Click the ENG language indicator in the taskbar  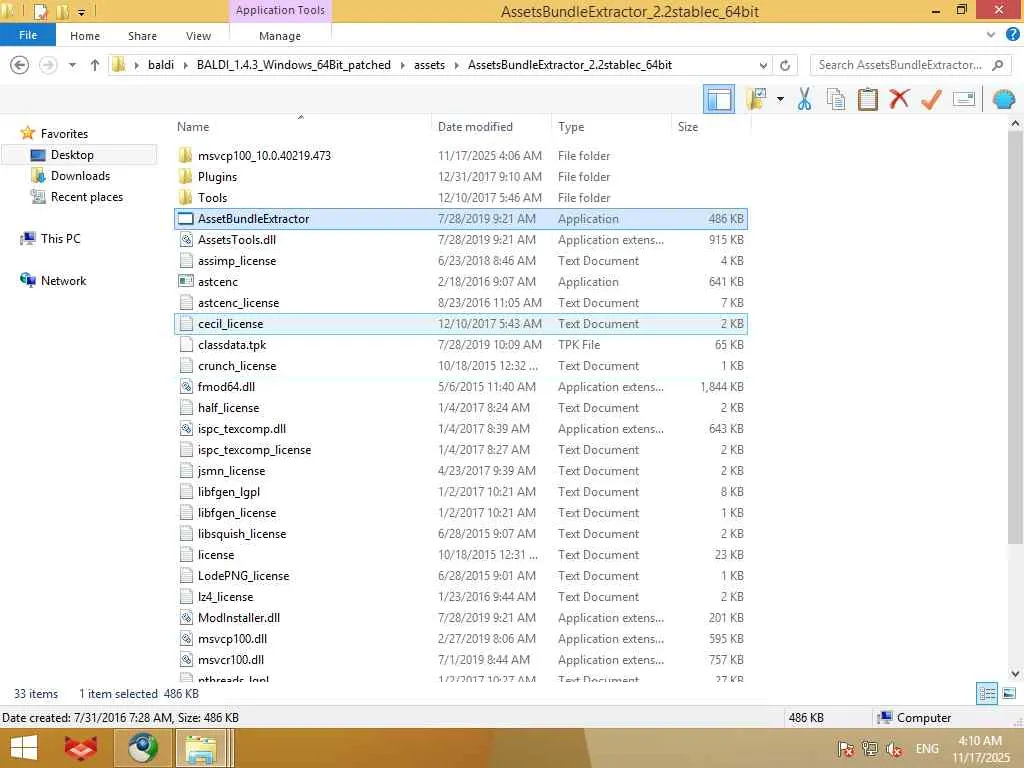927,748
